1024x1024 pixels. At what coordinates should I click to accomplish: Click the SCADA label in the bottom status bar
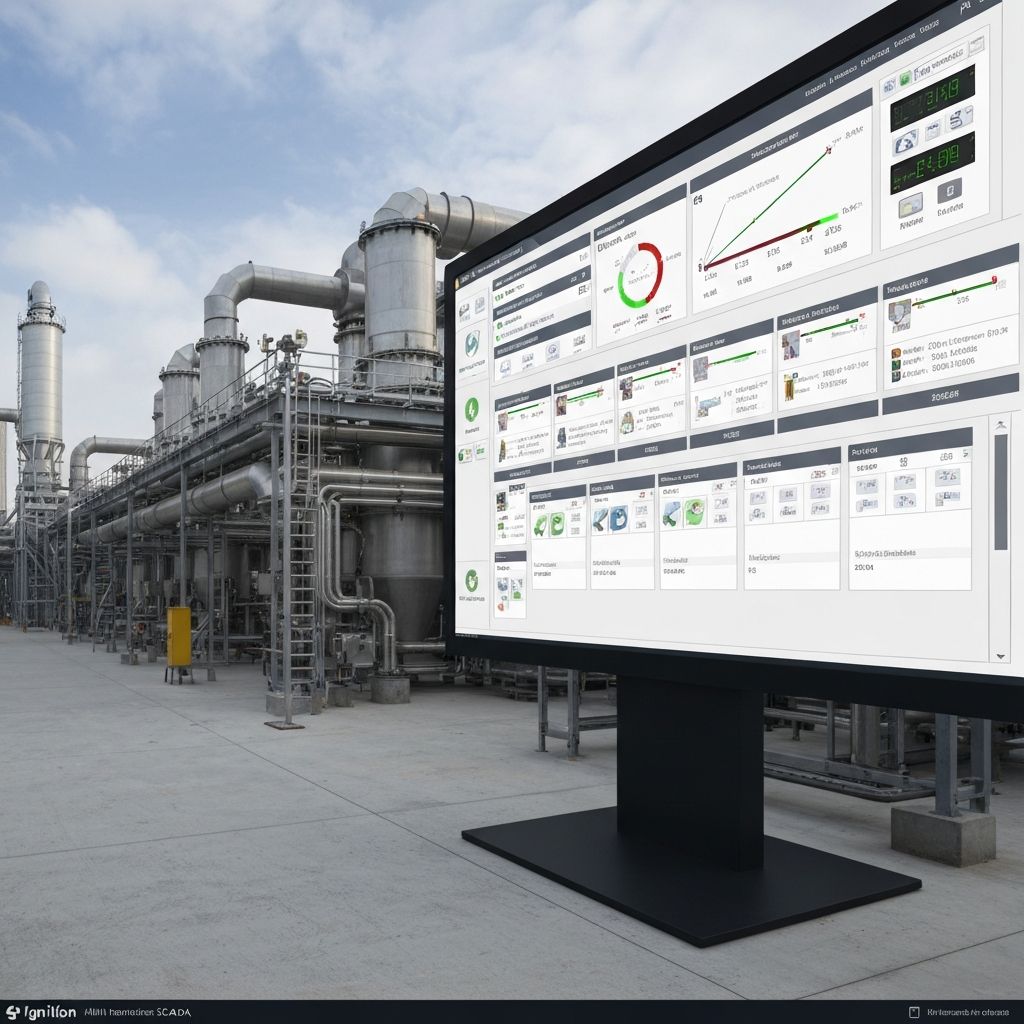pos(172,1009)
